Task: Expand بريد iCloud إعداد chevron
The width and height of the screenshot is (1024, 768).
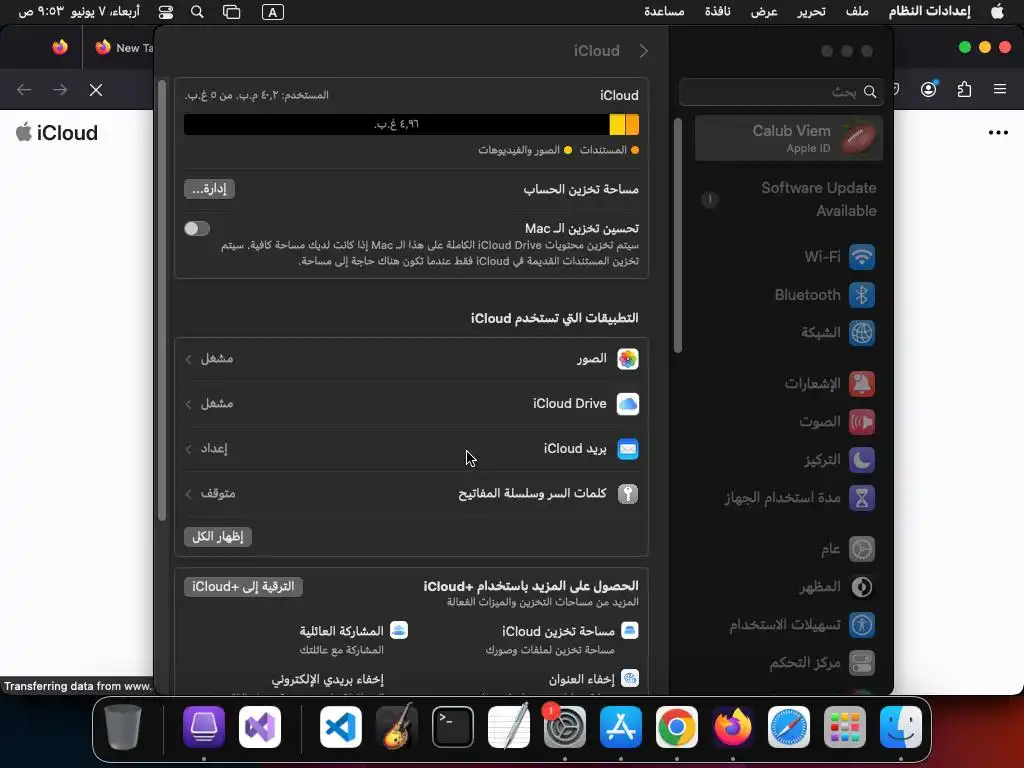Action: 188,449
